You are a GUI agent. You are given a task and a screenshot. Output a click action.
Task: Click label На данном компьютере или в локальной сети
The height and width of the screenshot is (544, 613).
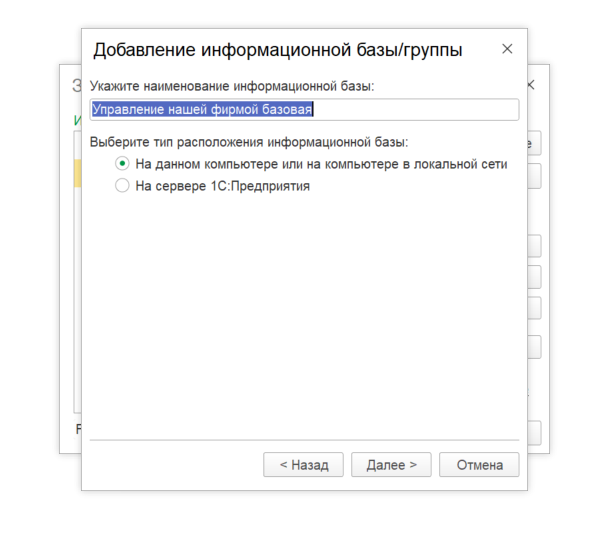[x=320, y=164]
